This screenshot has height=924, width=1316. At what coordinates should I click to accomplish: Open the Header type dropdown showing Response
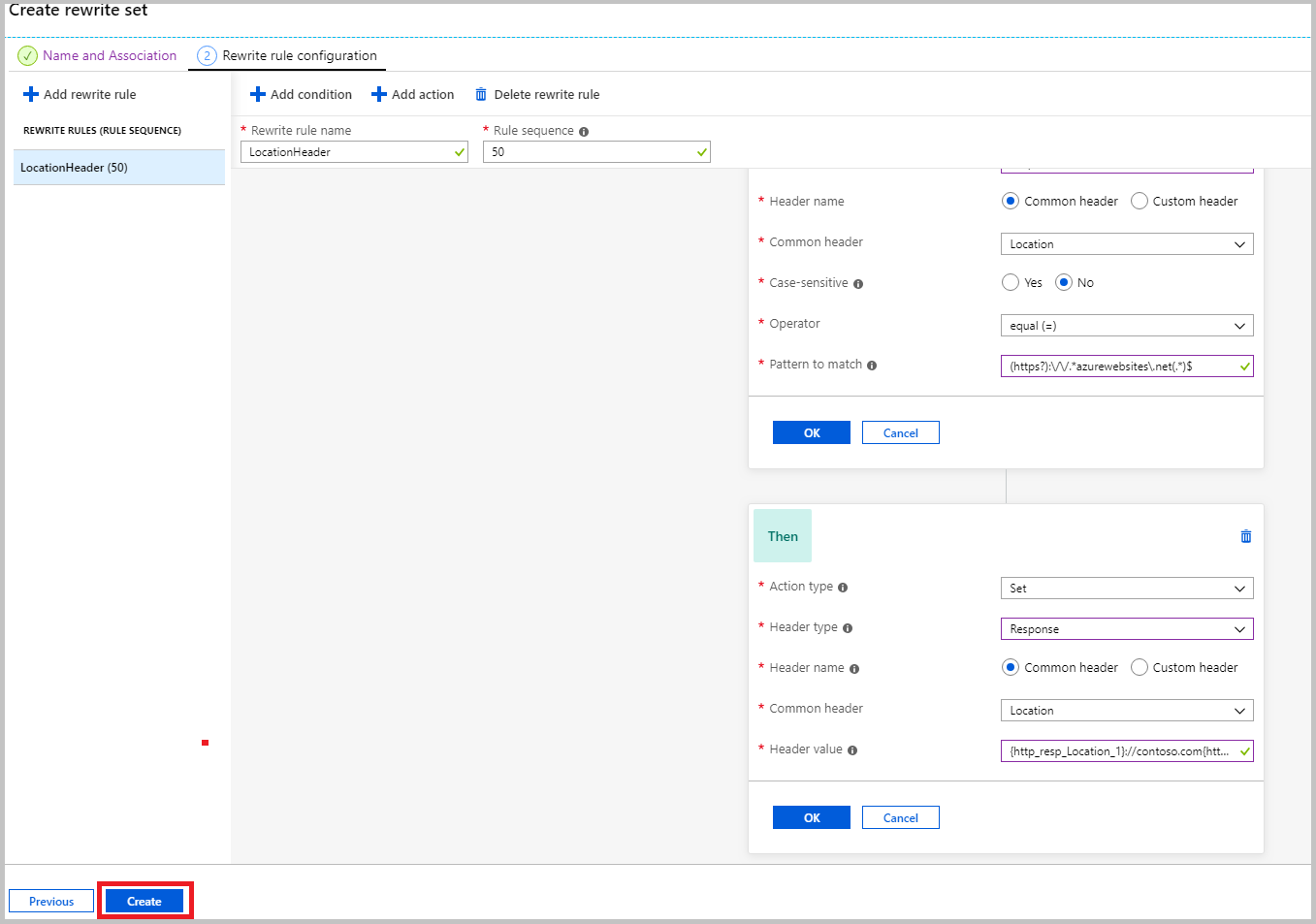(x=1126, y=628)
